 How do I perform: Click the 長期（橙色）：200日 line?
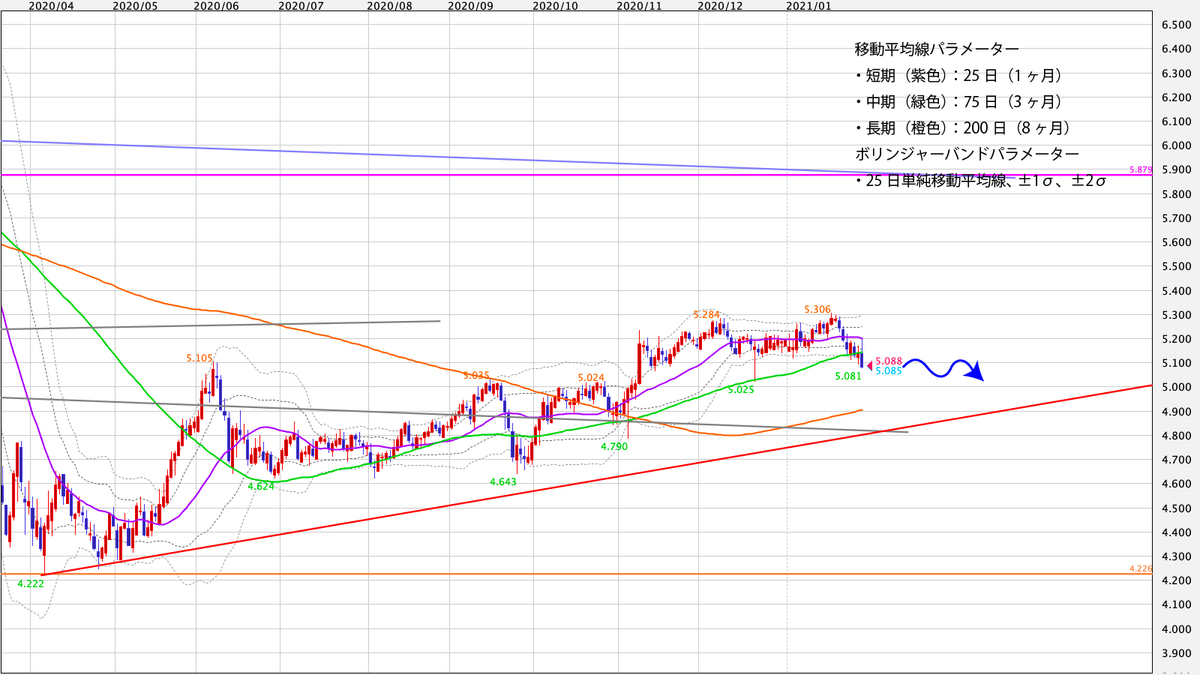(962, 129)
